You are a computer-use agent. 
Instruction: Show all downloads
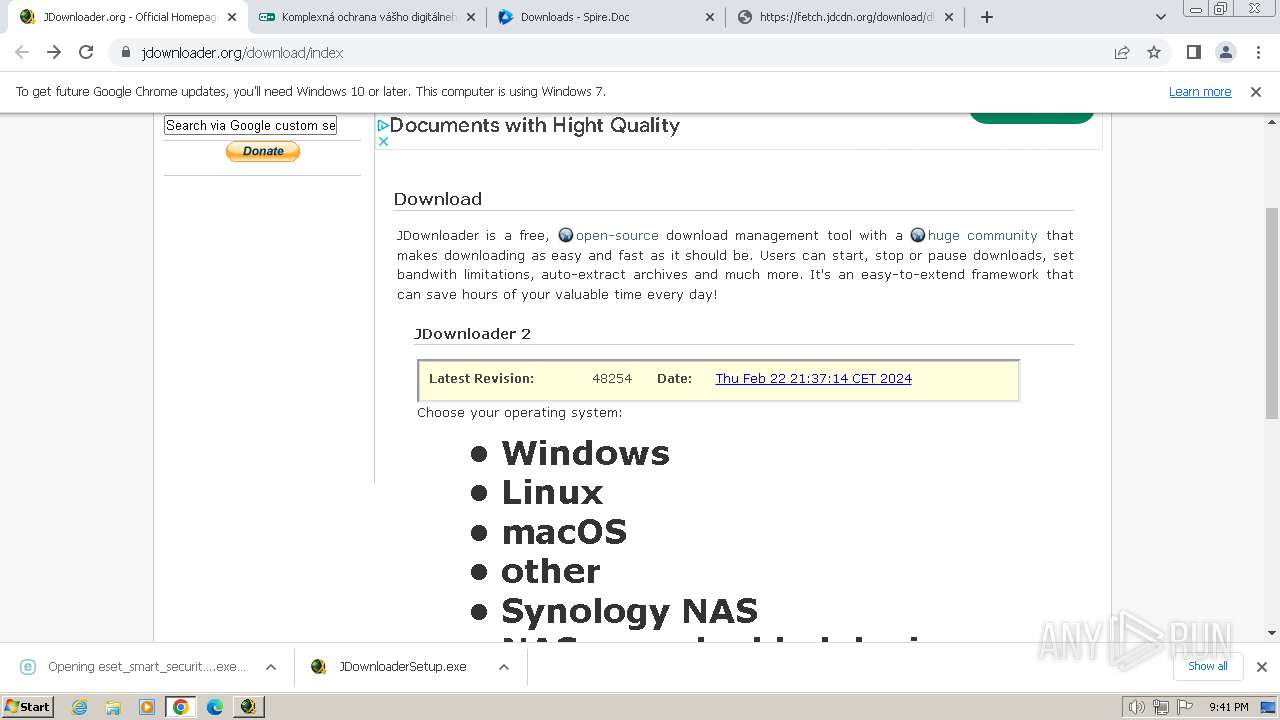[1207, 666]
